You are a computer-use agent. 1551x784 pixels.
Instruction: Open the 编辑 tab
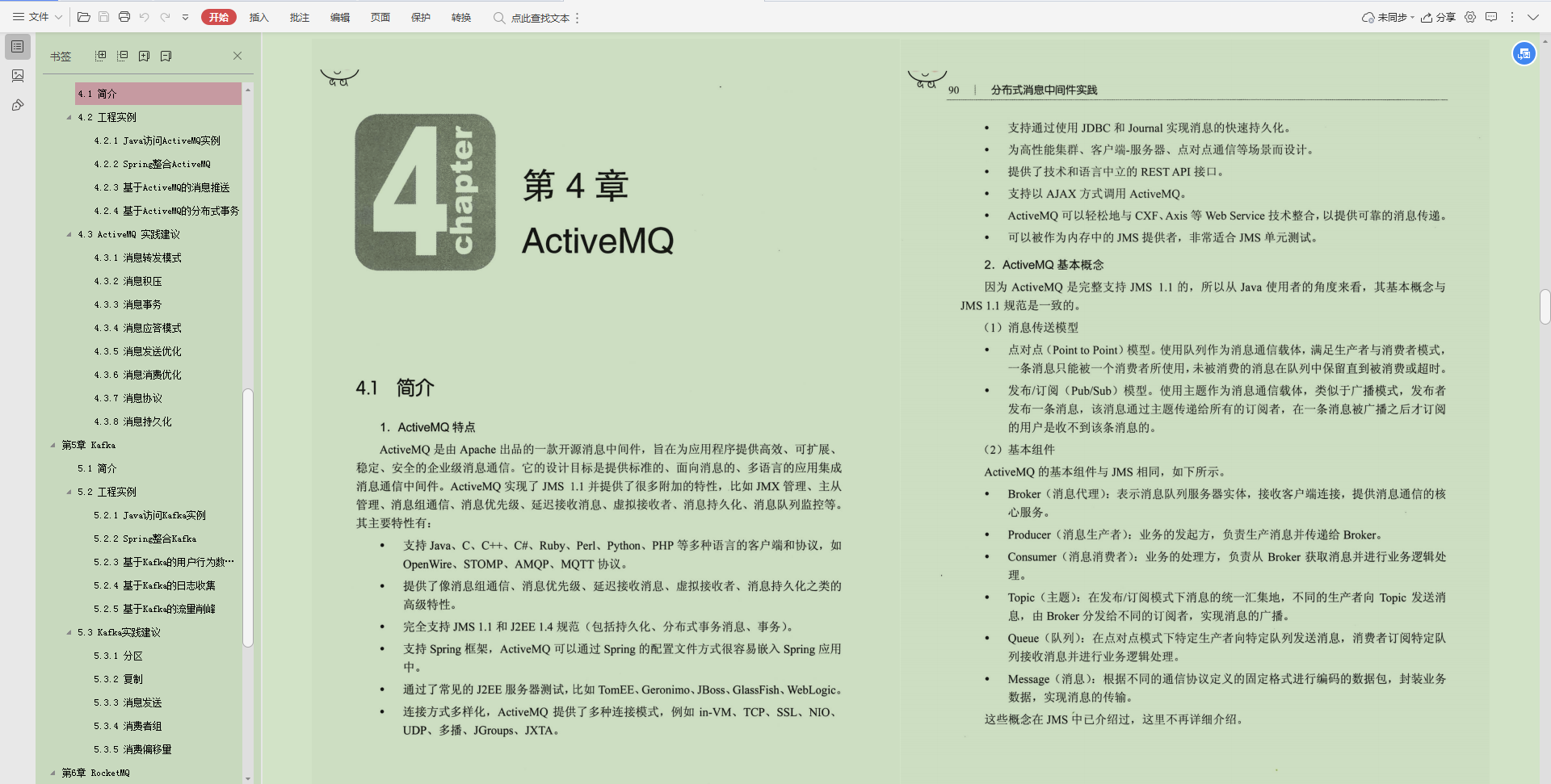coord(340,18)
